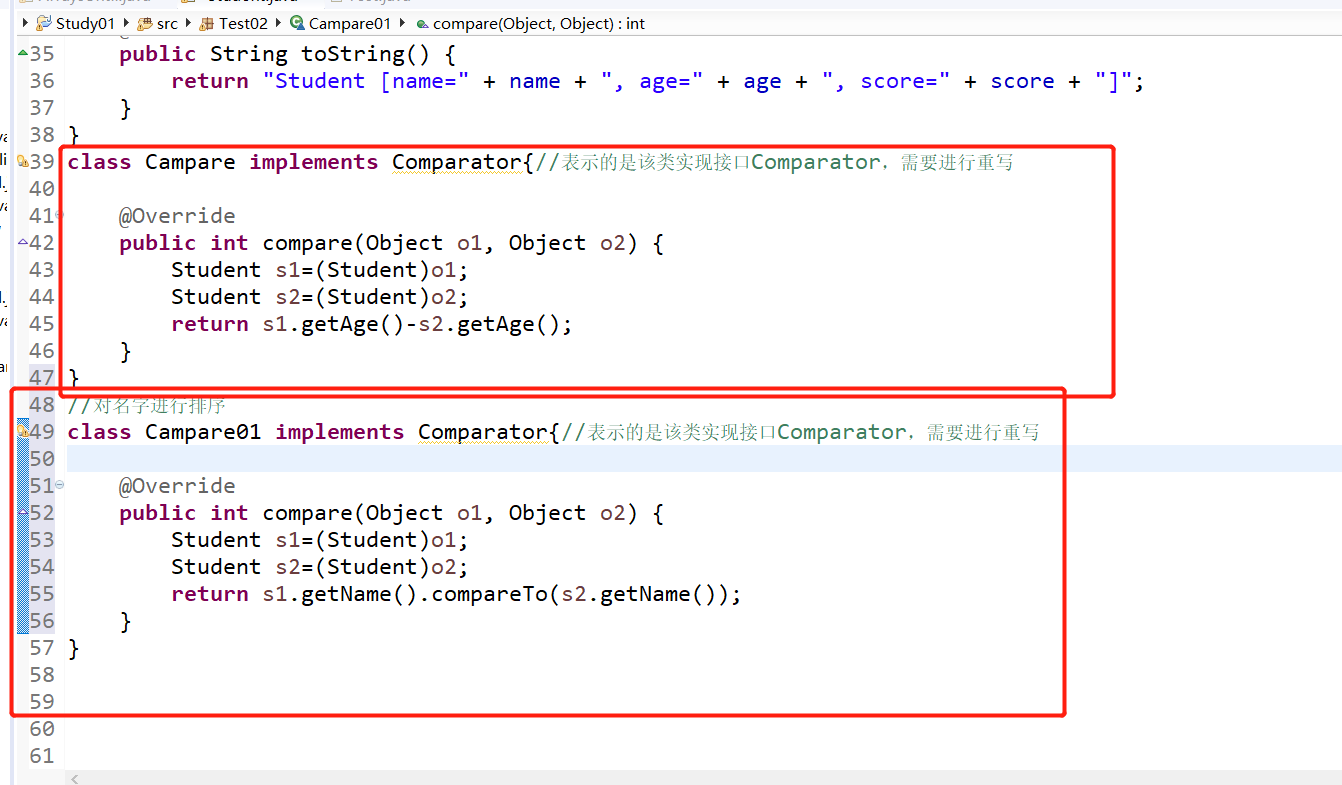Click the override marker on line 42
The image size is (1342, 785).
(23, 241)
